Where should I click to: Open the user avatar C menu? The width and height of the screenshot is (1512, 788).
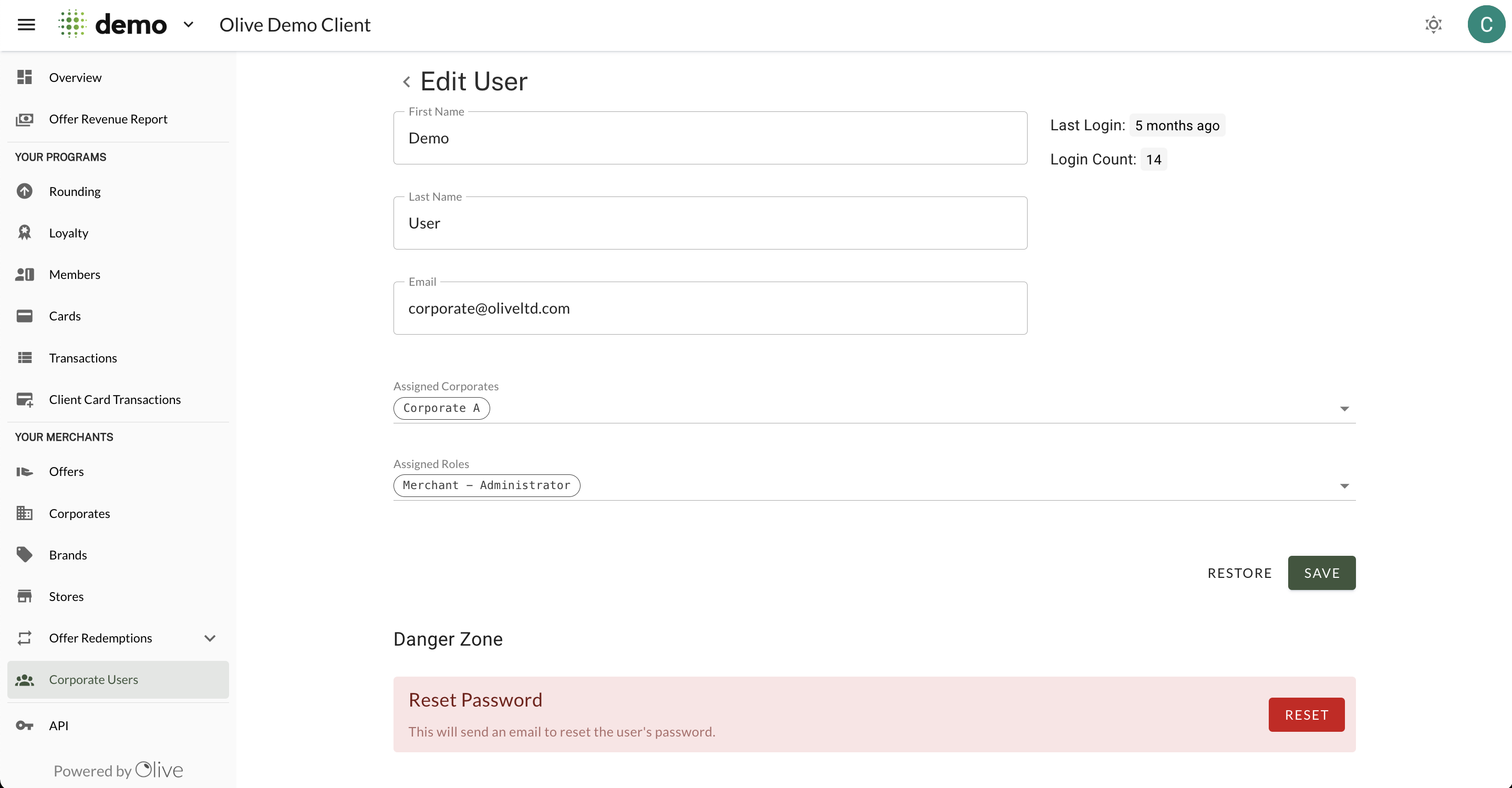tap(1486, 25)
